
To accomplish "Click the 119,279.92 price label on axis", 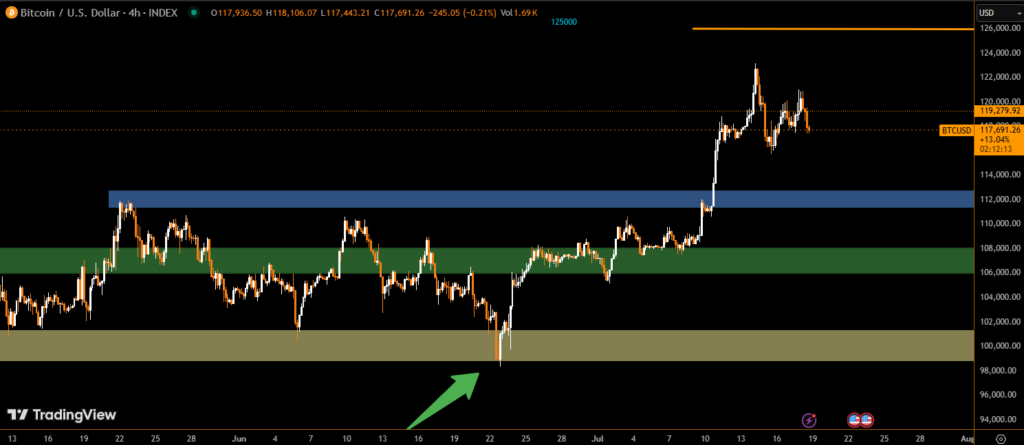I will 999,111.
